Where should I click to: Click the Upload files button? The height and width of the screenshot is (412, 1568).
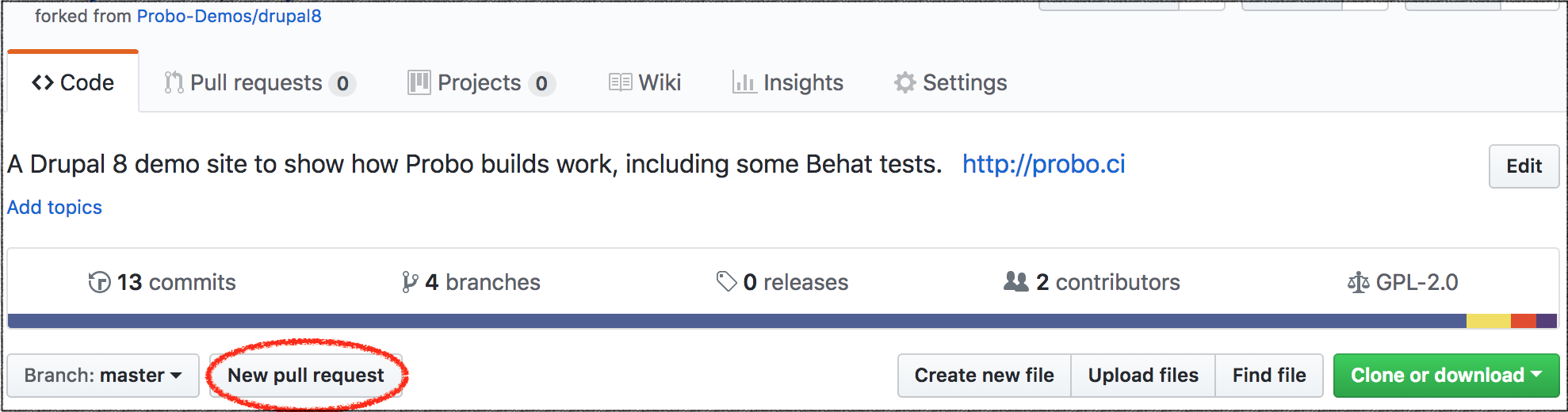coord(1142,376)
